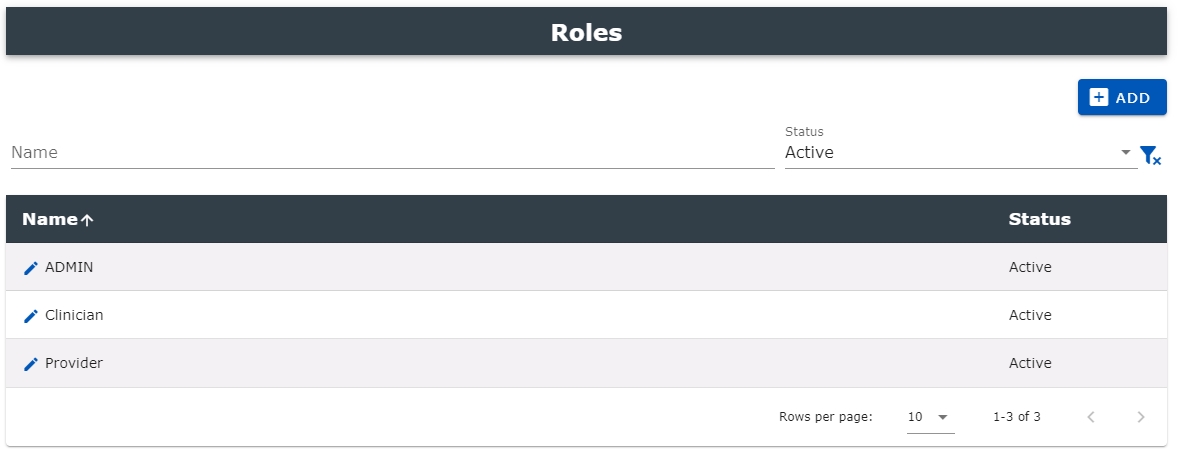
Task: Select the ADMIN role name
Action: tap(69, 267)
